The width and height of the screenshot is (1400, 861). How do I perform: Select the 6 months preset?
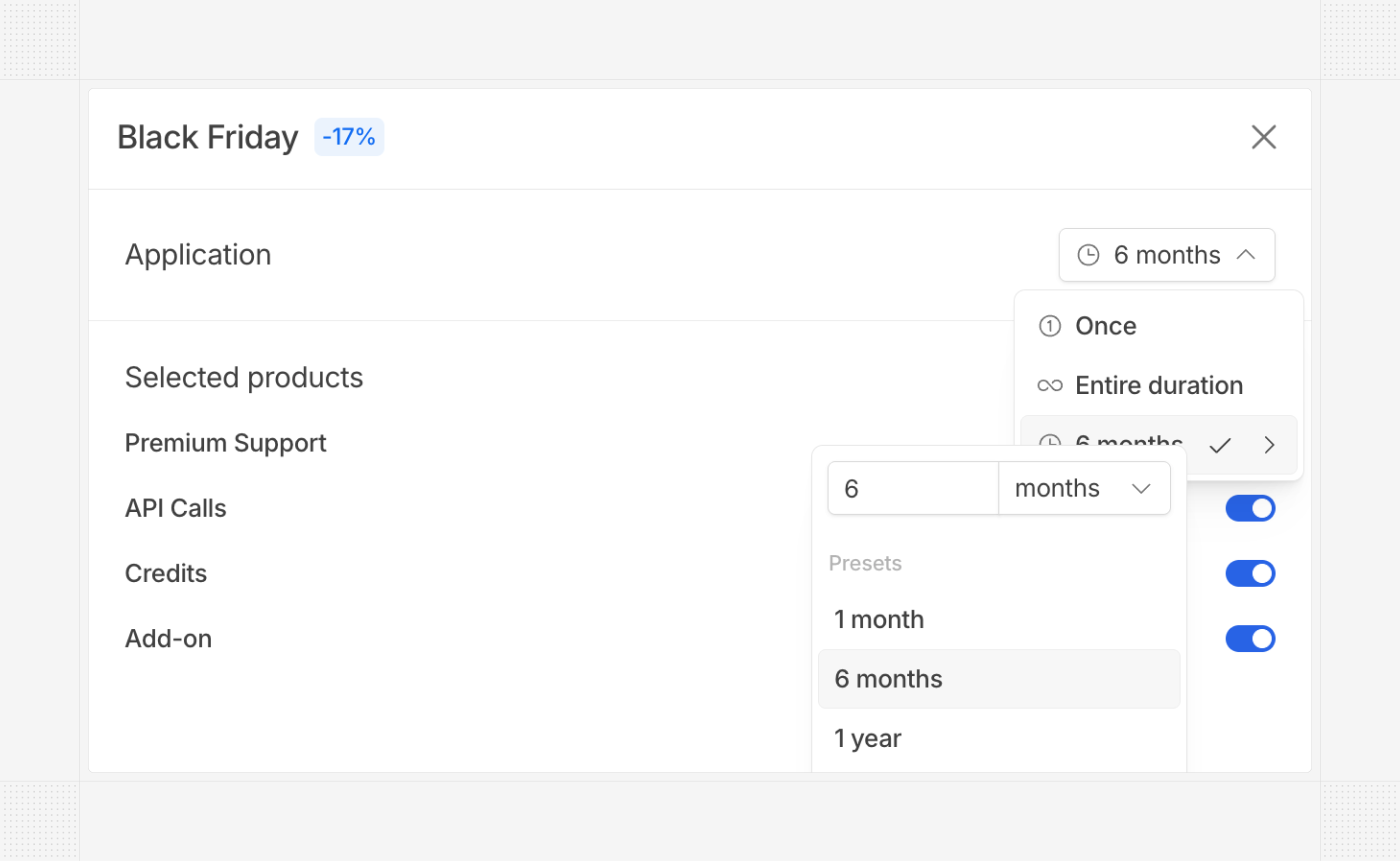(x=888, y=679)
